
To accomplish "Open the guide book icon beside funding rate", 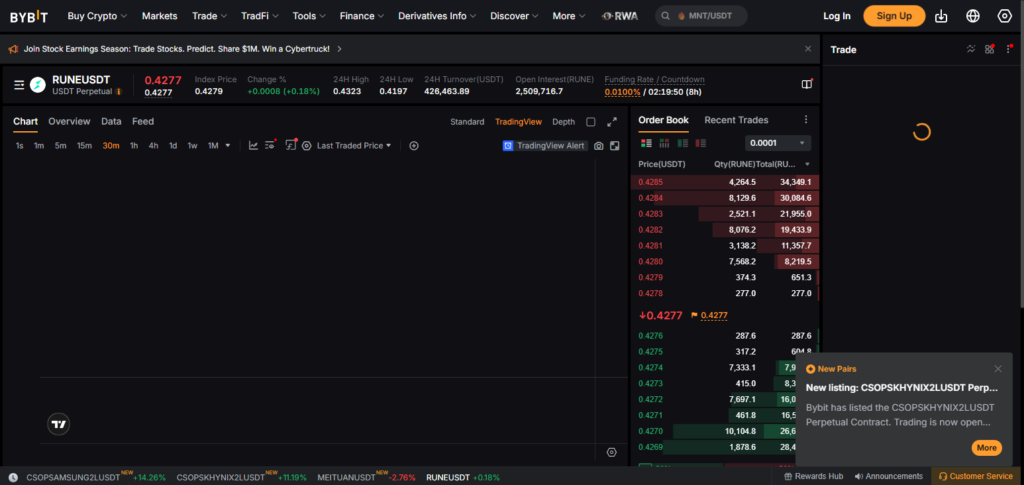I will click(x=807, y=84).
